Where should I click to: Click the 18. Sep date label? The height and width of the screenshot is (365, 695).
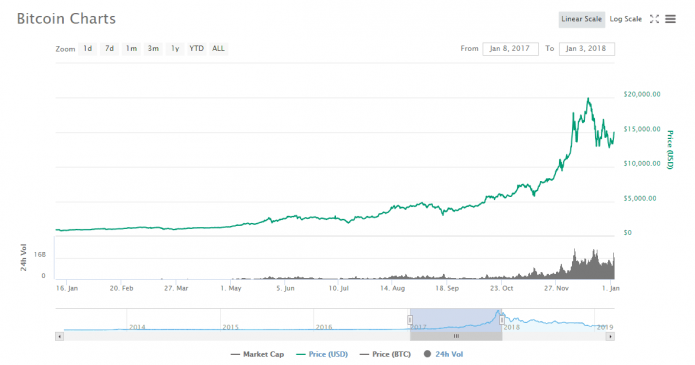pyautogui.click(x=447, y=288)
